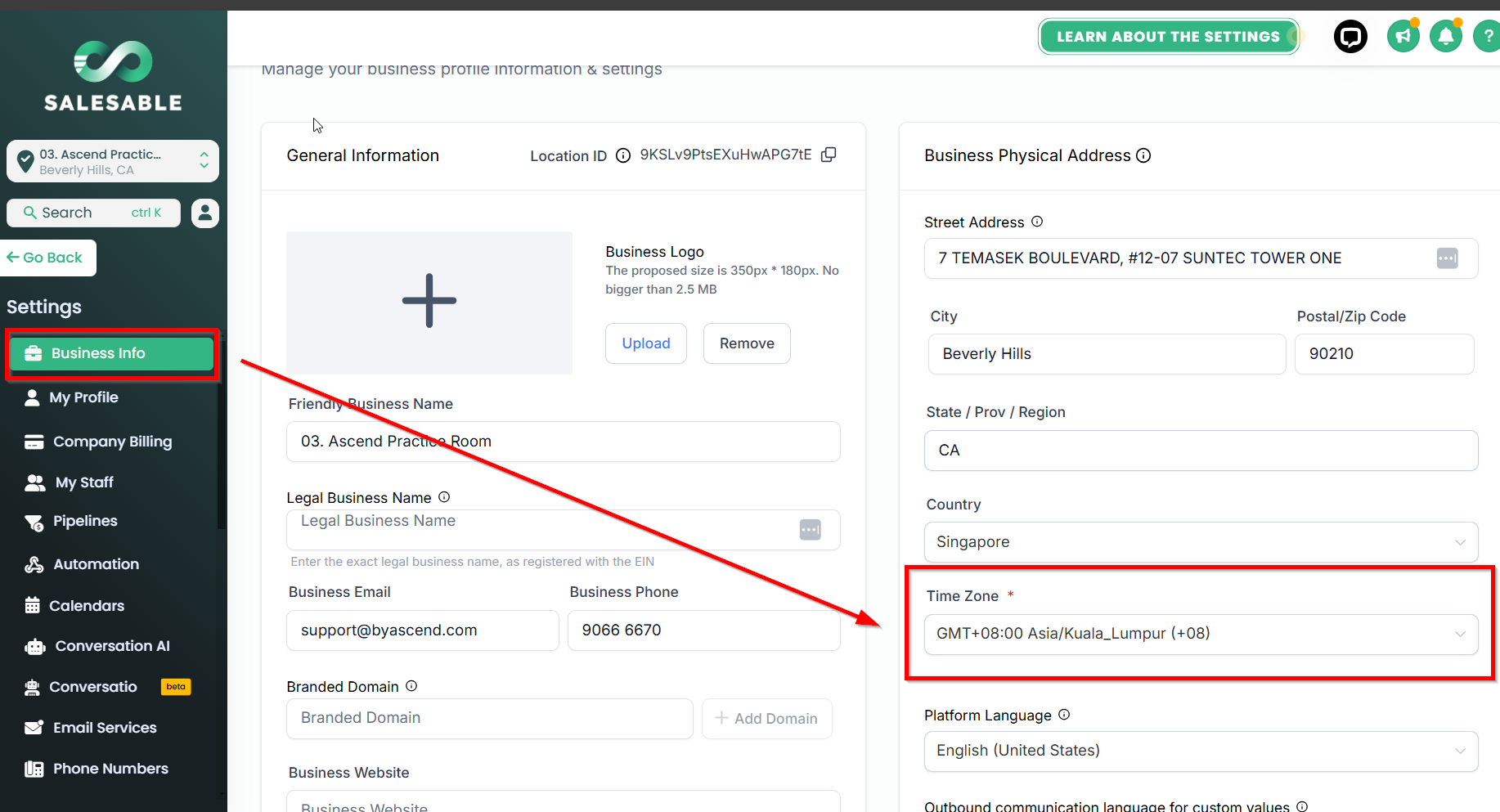1500x812 pixels.
Task: Click the Business Physical Address info icon
Action: [x=1143, y=155]
